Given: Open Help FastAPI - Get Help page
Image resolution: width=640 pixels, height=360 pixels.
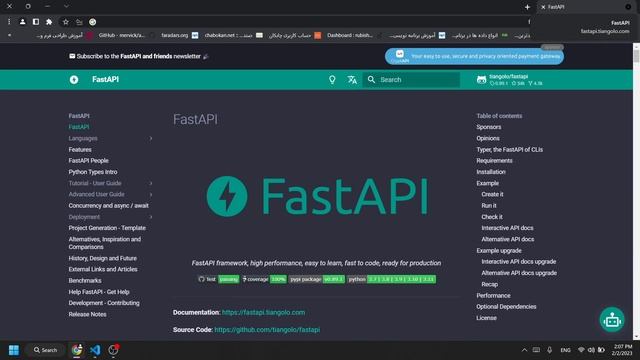Looking at the screenshot, I should (99, 292).
